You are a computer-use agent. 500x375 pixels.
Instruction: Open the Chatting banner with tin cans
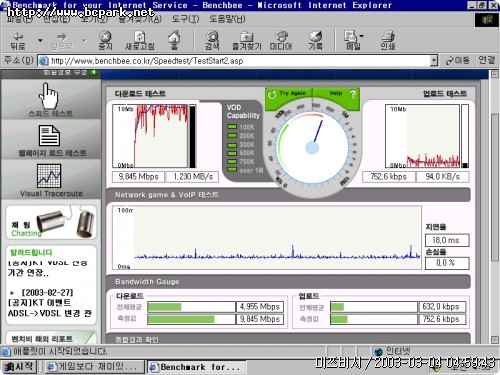coord(51,222)
